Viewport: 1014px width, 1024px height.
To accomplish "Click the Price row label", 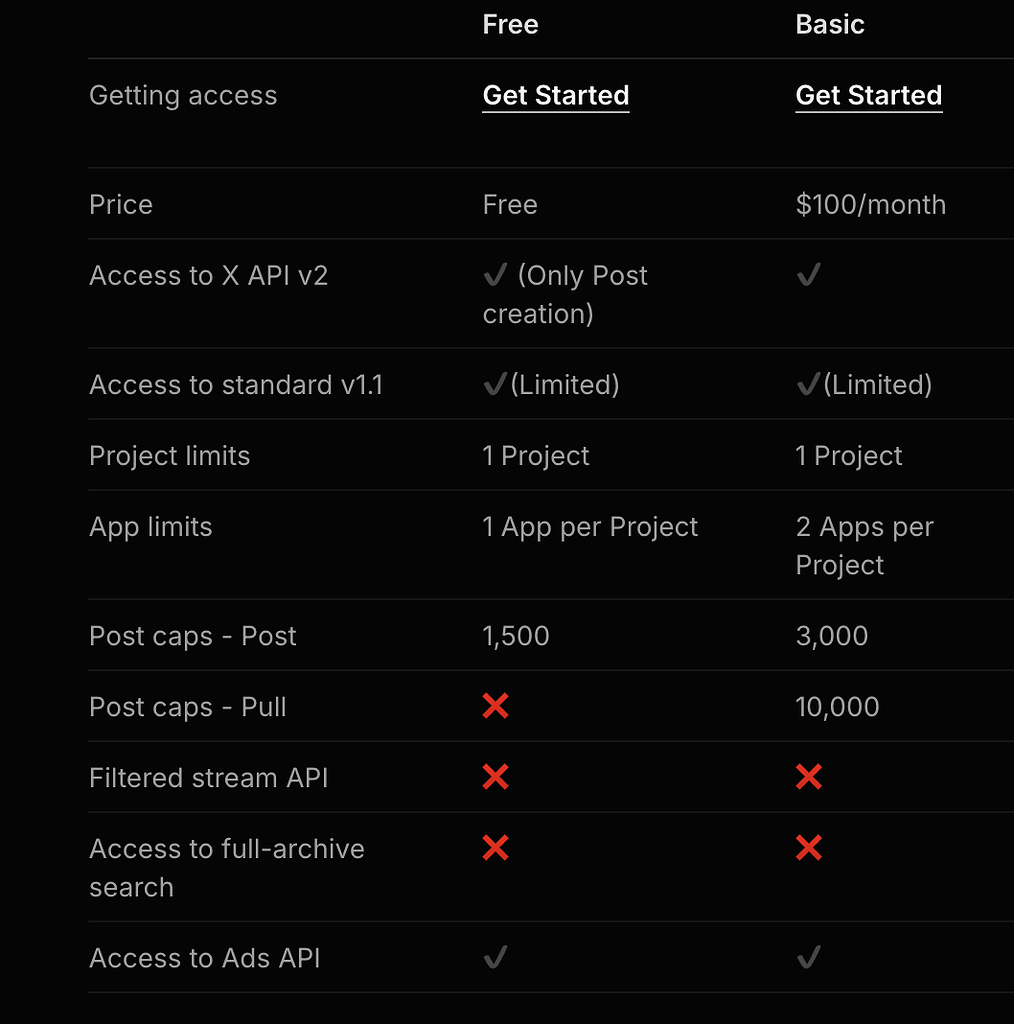I will 120,204.
